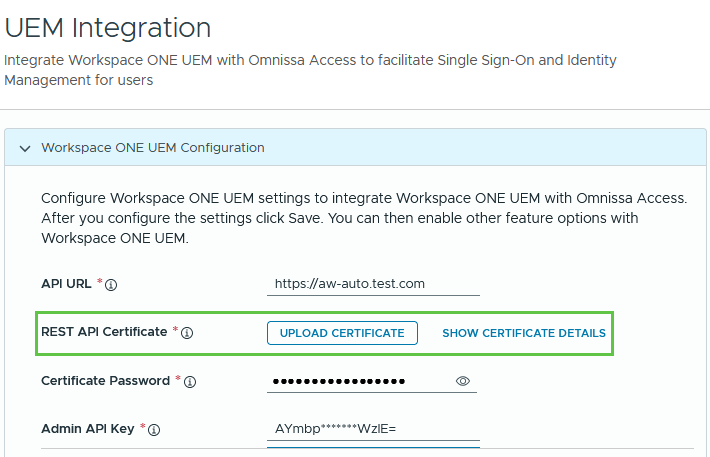This screenshot has width=710, height=457.
Task: Collapse the Workspace ONE UEM Configuration section
Action: (x=25, y=148)
